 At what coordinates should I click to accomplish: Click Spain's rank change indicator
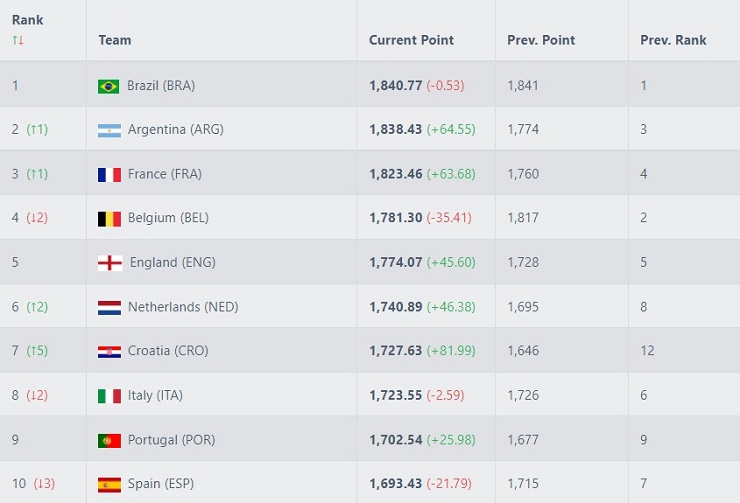coord(44,484)
